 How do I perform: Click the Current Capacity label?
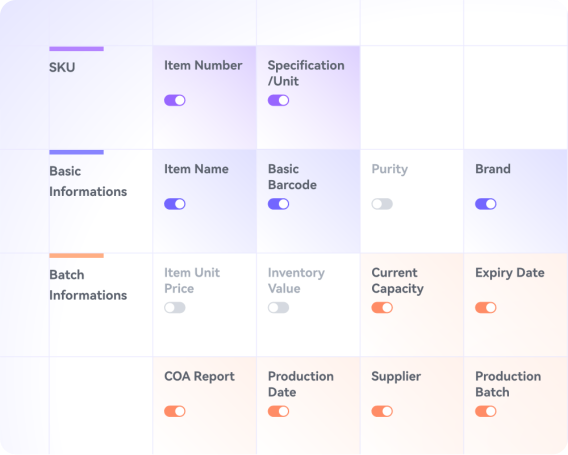[398, 280]
